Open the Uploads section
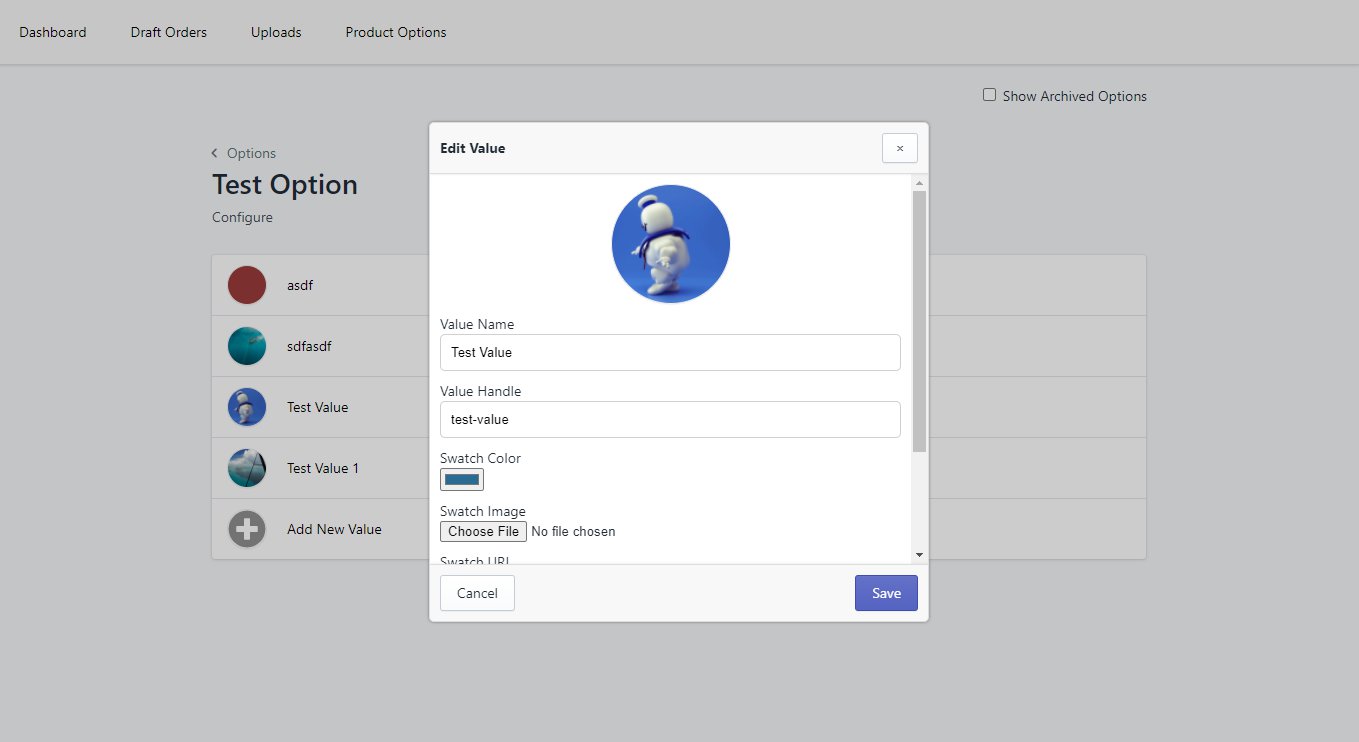The width and height of the screenshot is (1359, 742). point(276,32)
